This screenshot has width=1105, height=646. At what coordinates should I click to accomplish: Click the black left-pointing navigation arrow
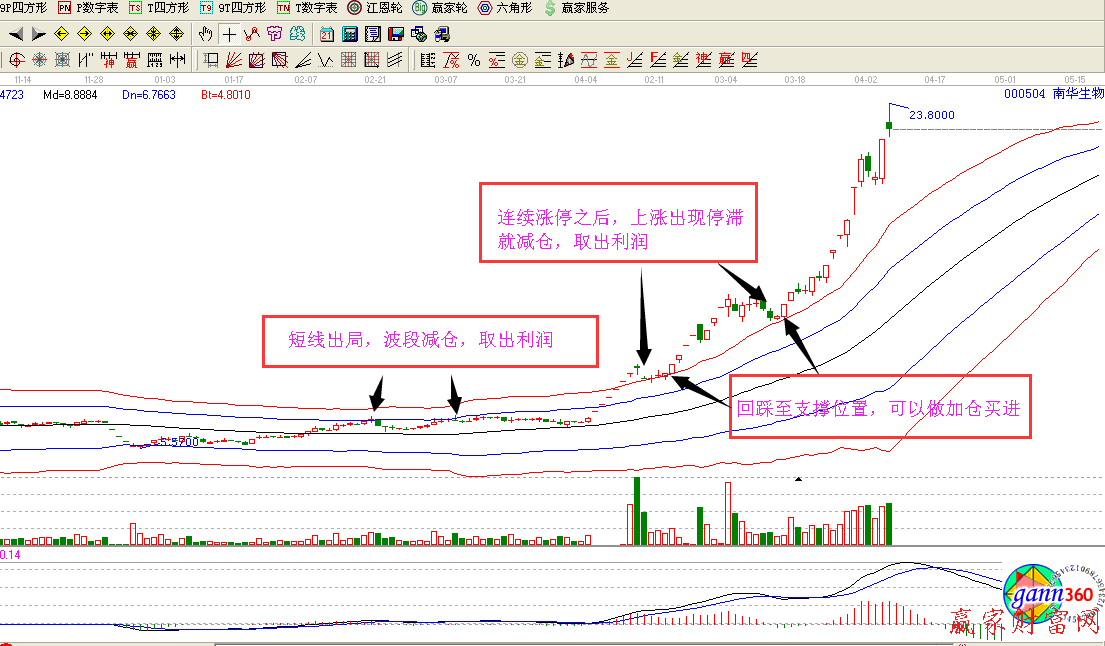(x=16, y=34)
